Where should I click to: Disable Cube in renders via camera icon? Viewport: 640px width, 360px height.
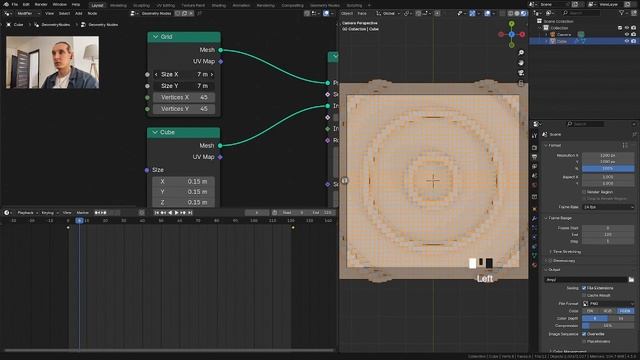(633, 41)
